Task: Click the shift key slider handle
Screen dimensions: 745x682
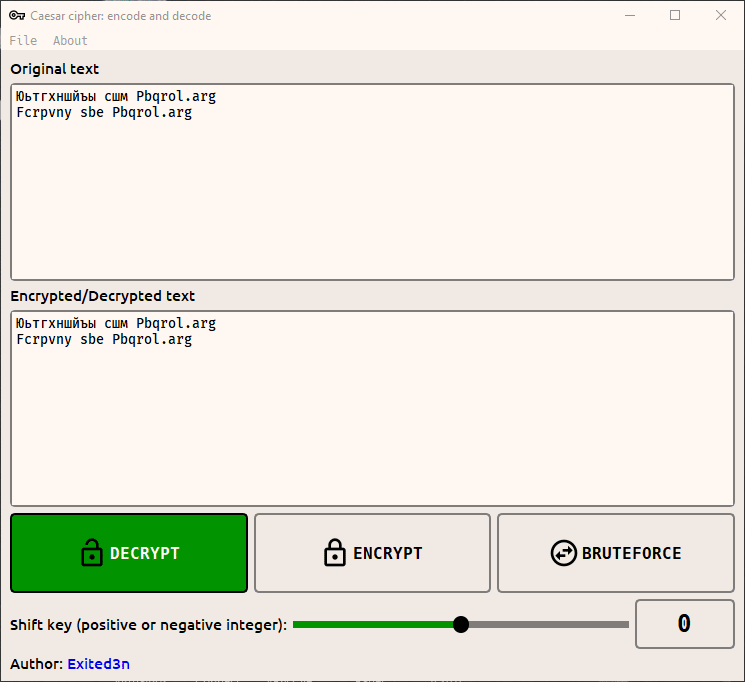Action: pos(460,624)
